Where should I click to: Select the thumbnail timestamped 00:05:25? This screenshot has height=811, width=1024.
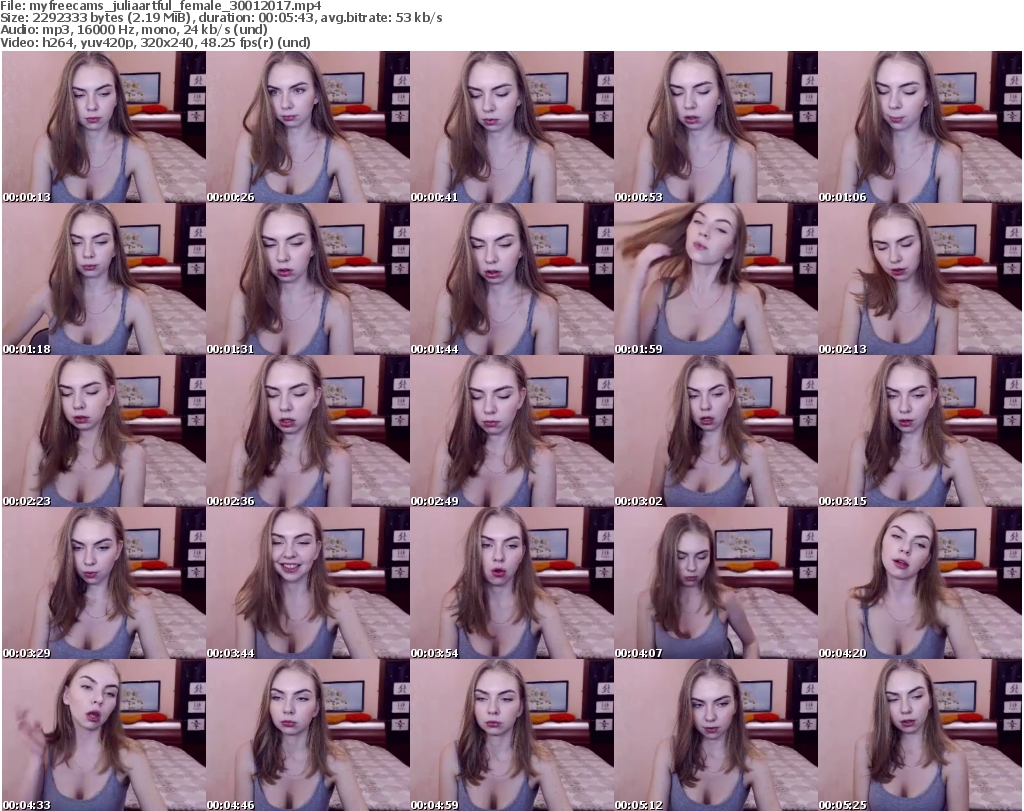click(x=920, y=735)
